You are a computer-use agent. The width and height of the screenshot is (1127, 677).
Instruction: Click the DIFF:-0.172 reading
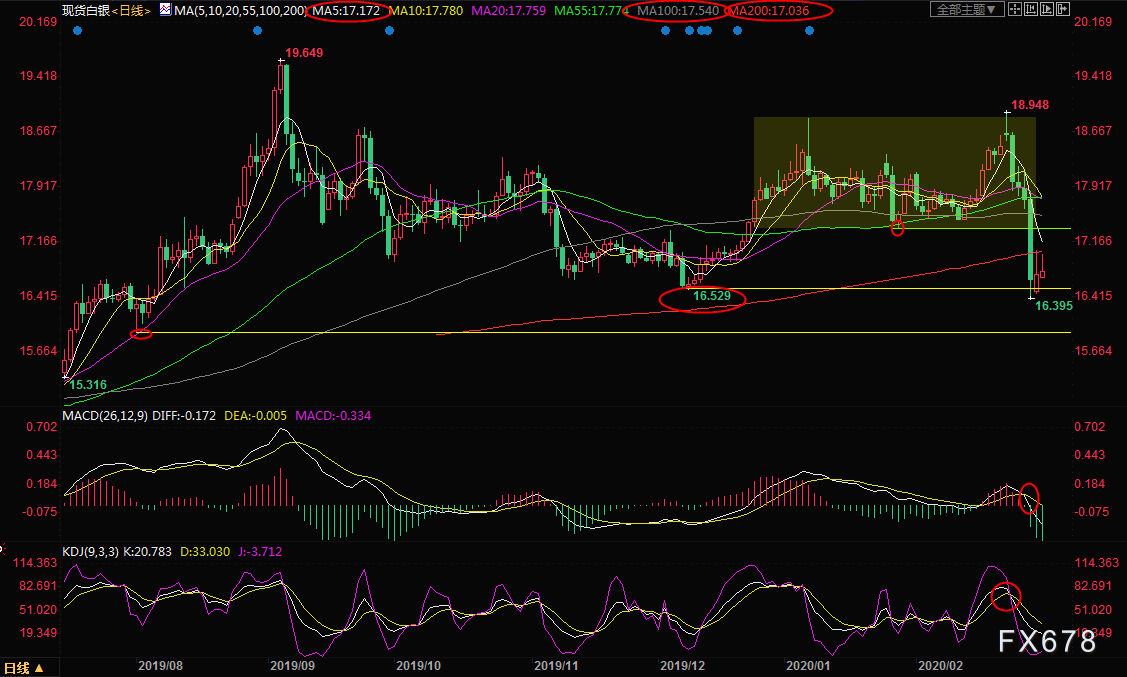click(x=184, y=415)
